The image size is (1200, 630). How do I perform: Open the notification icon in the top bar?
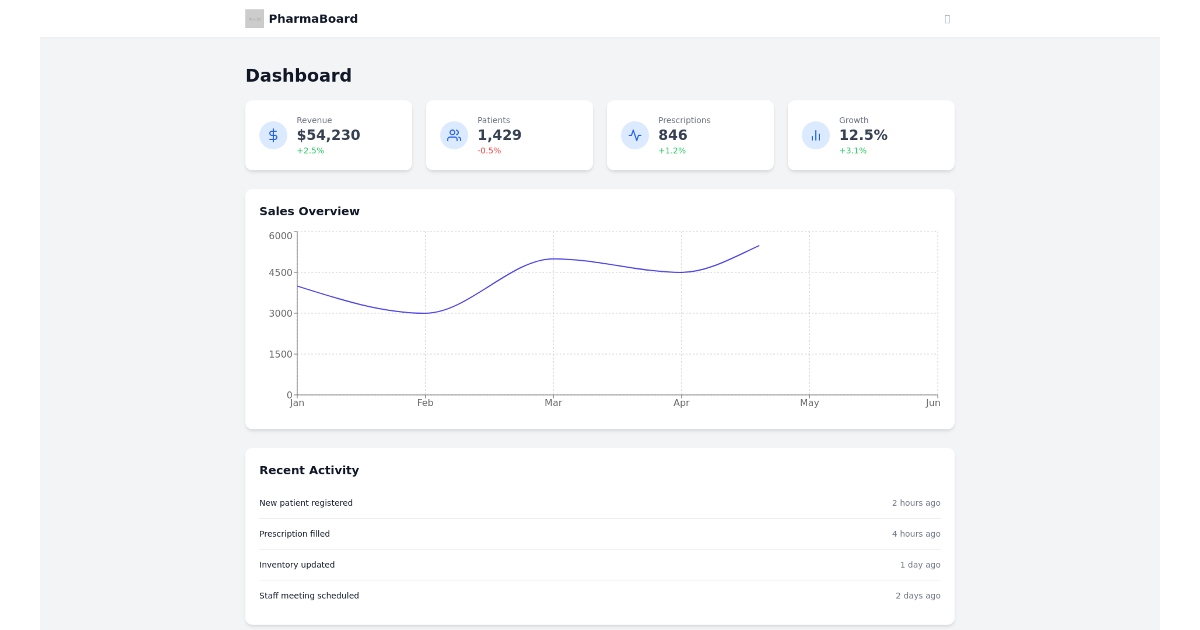point(946,18)
